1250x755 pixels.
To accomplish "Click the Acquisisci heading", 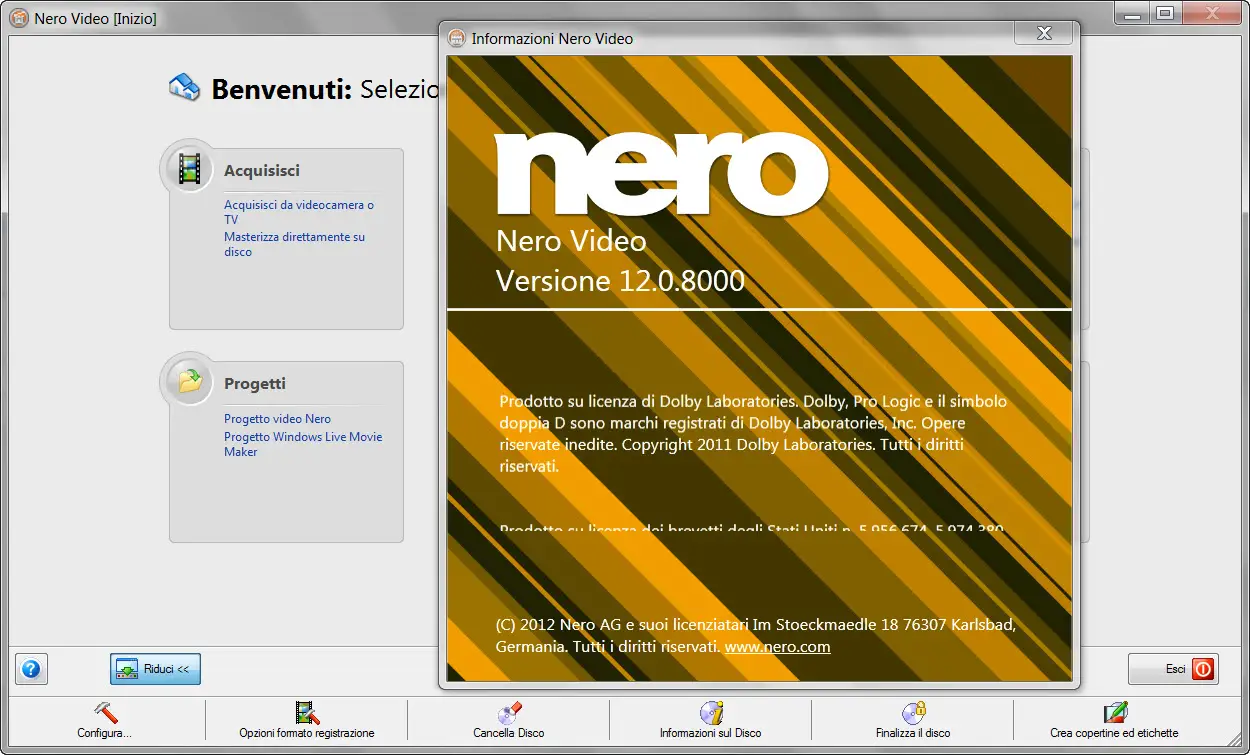I will 262,171.
